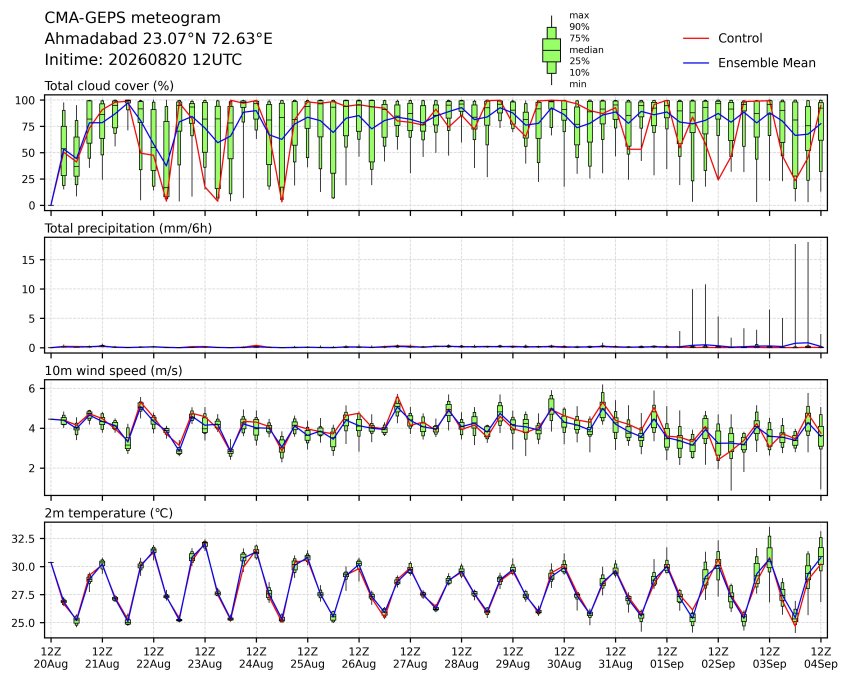Click the 100 cloud cover axis tick
The height and width of the screenshot is (681, 849).
pyautogui.click(x=25, y=101)
